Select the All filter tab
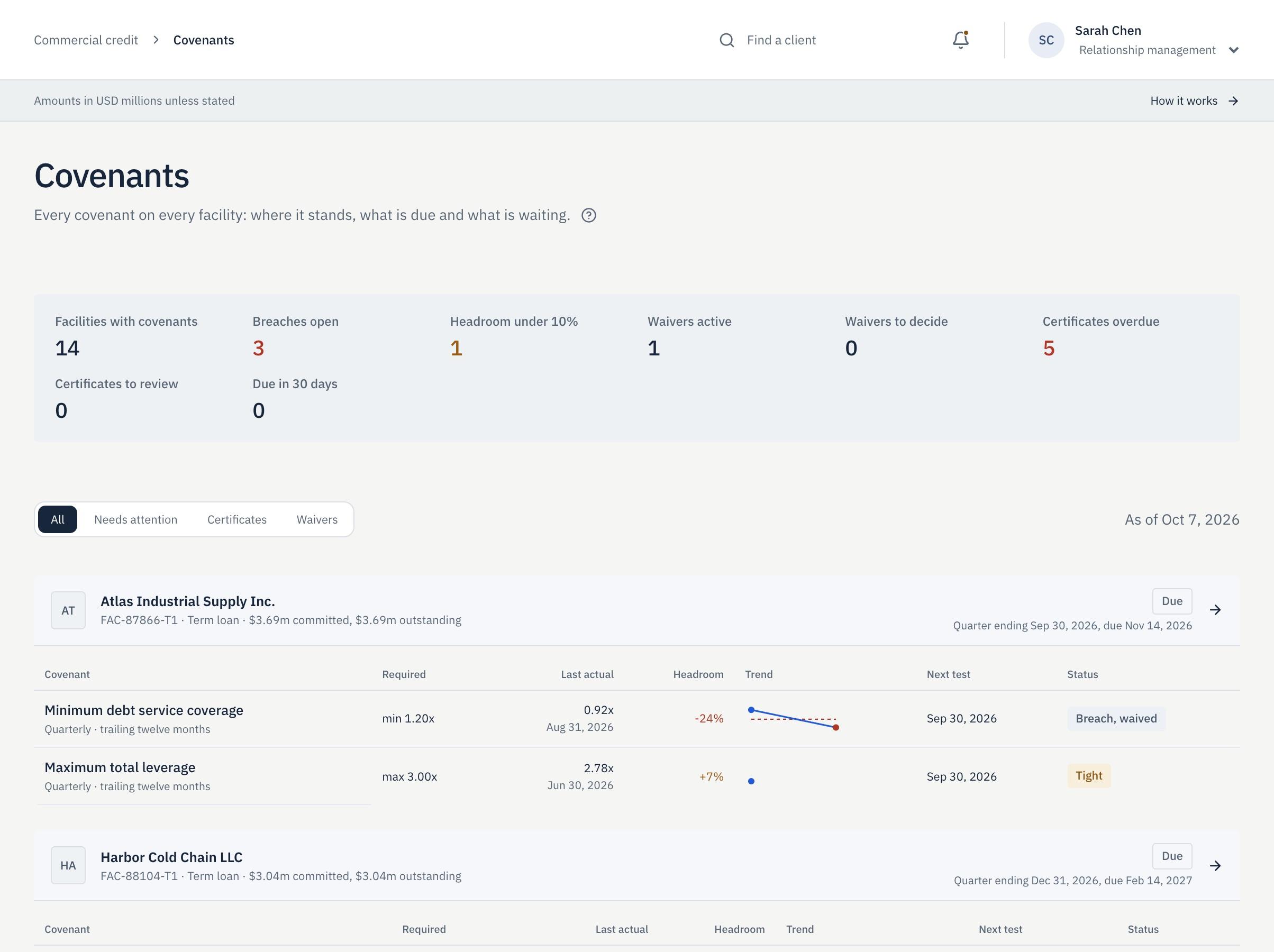 [x=58, y=519]
